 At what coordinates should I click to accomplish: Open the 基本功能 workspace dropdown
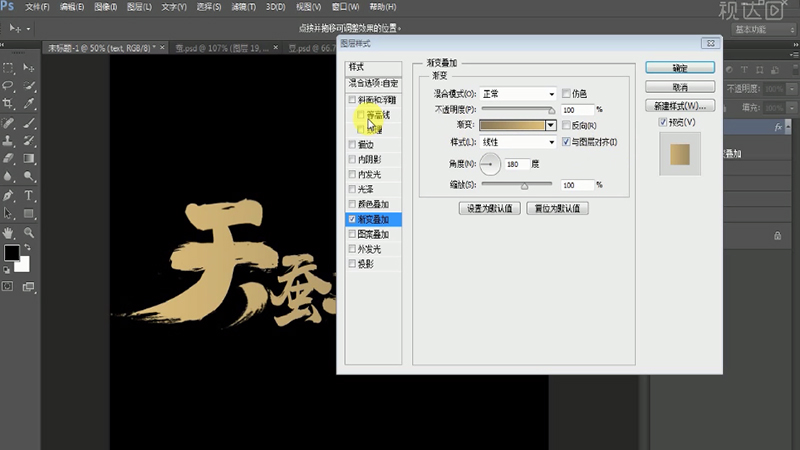[x=764, y=30]
